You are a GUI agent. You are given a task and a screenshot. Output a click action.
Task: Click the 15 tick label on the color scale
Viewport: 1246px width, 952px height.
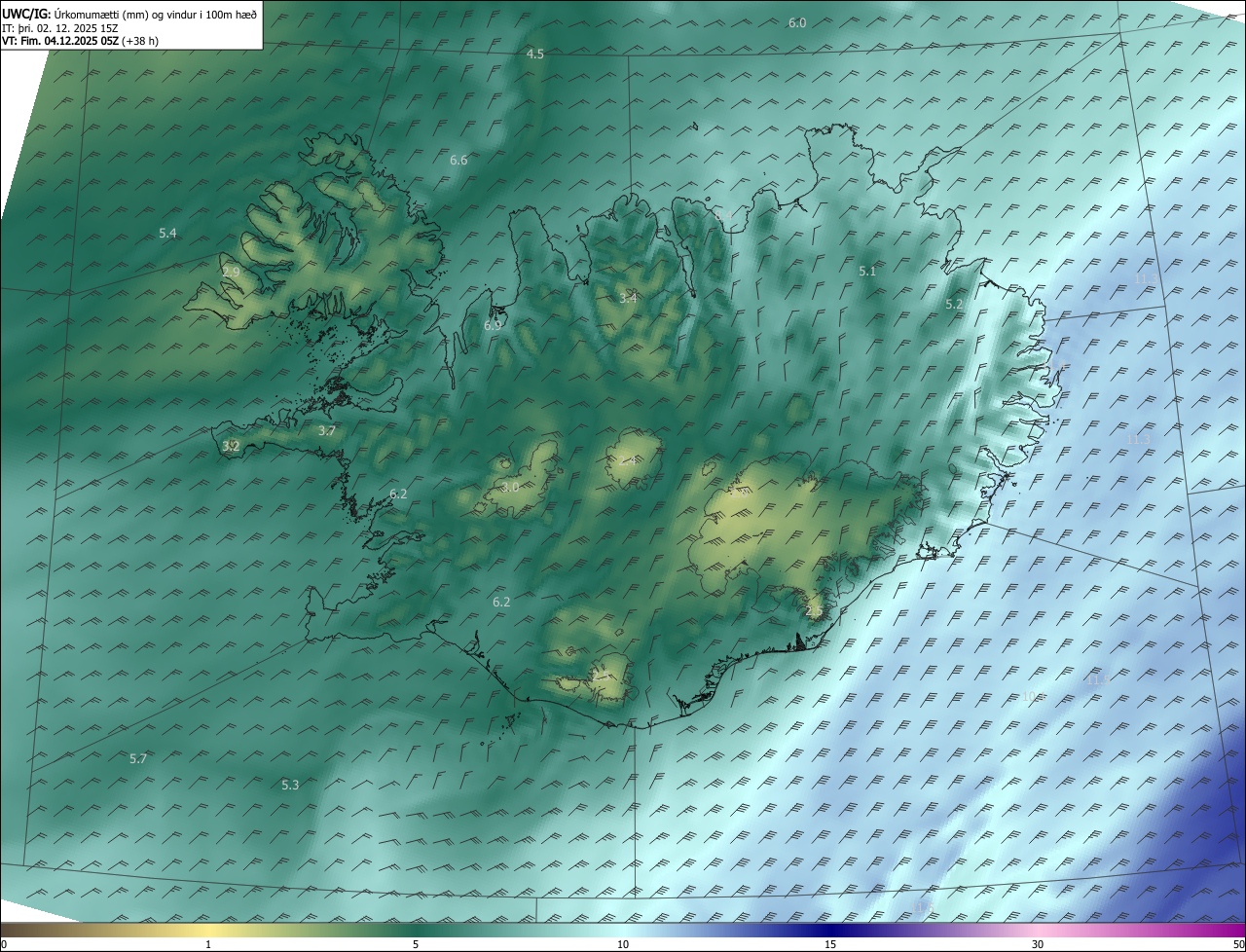(x=830, y=945)
